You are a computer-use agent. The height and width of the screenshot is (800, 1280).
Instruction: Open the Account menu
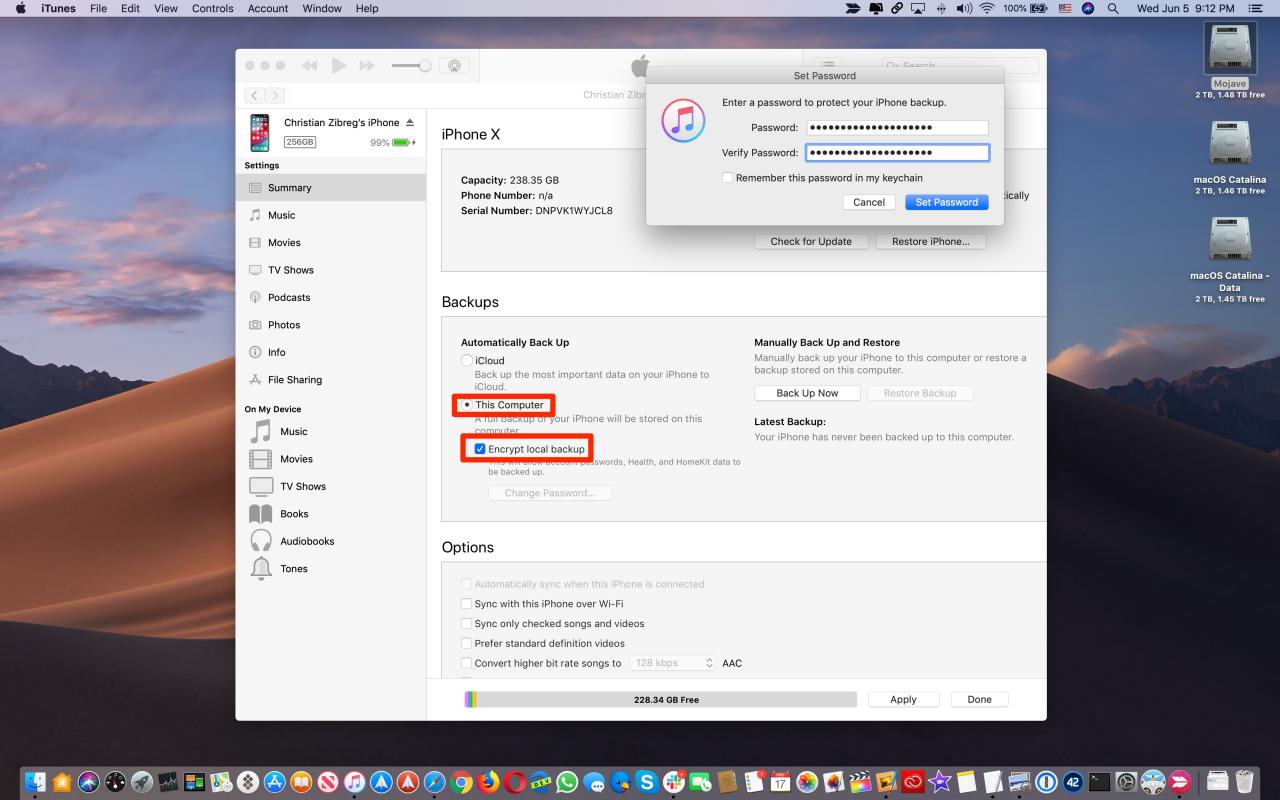tap(268, 8)
